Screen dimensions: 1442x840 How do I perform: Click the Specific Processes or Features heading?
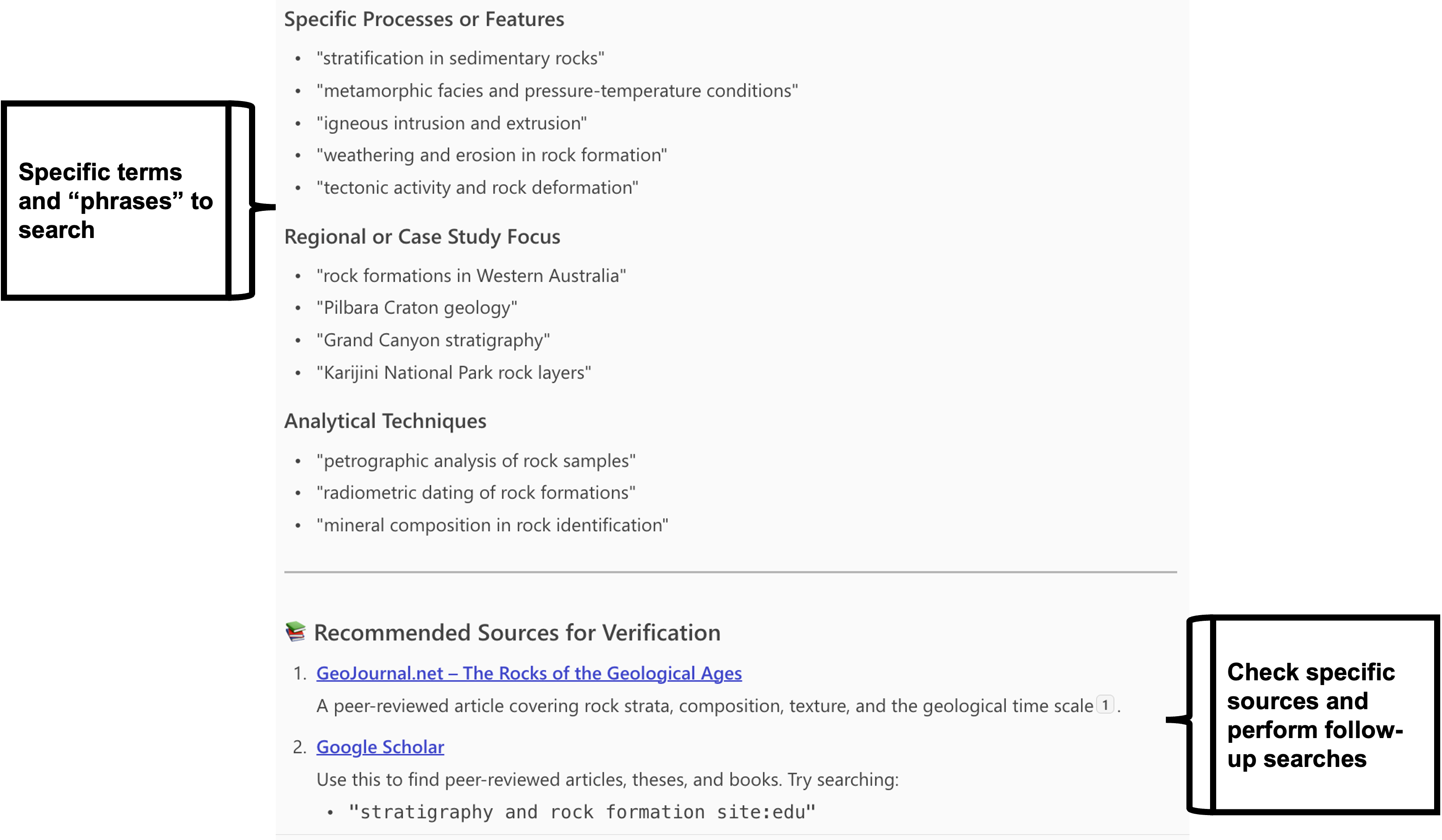[424, 19]
